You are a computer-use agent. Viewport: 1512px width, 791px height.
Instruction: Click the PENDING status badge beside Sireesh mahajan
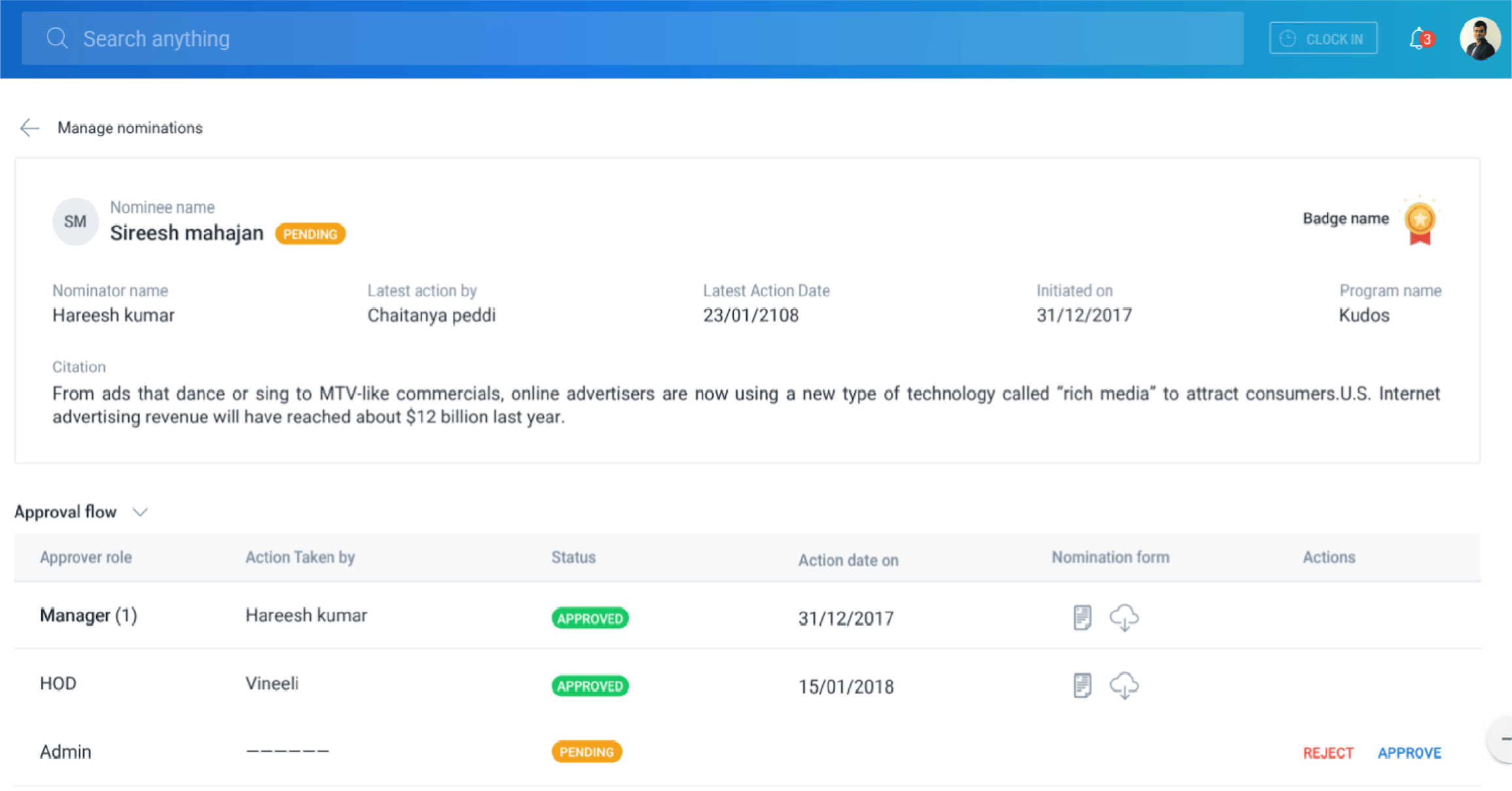310,234
